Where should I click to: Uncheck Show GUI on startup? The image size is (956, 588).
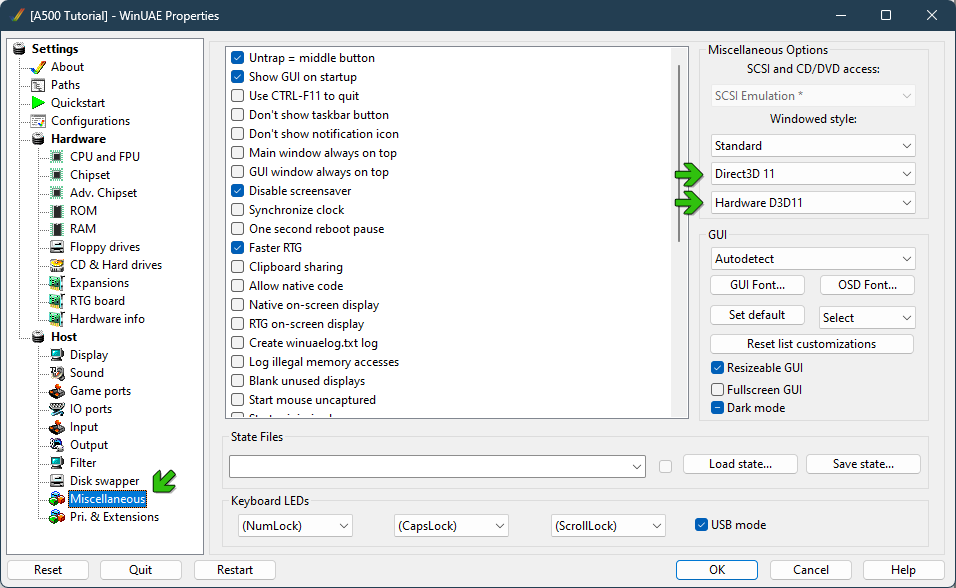238,77
